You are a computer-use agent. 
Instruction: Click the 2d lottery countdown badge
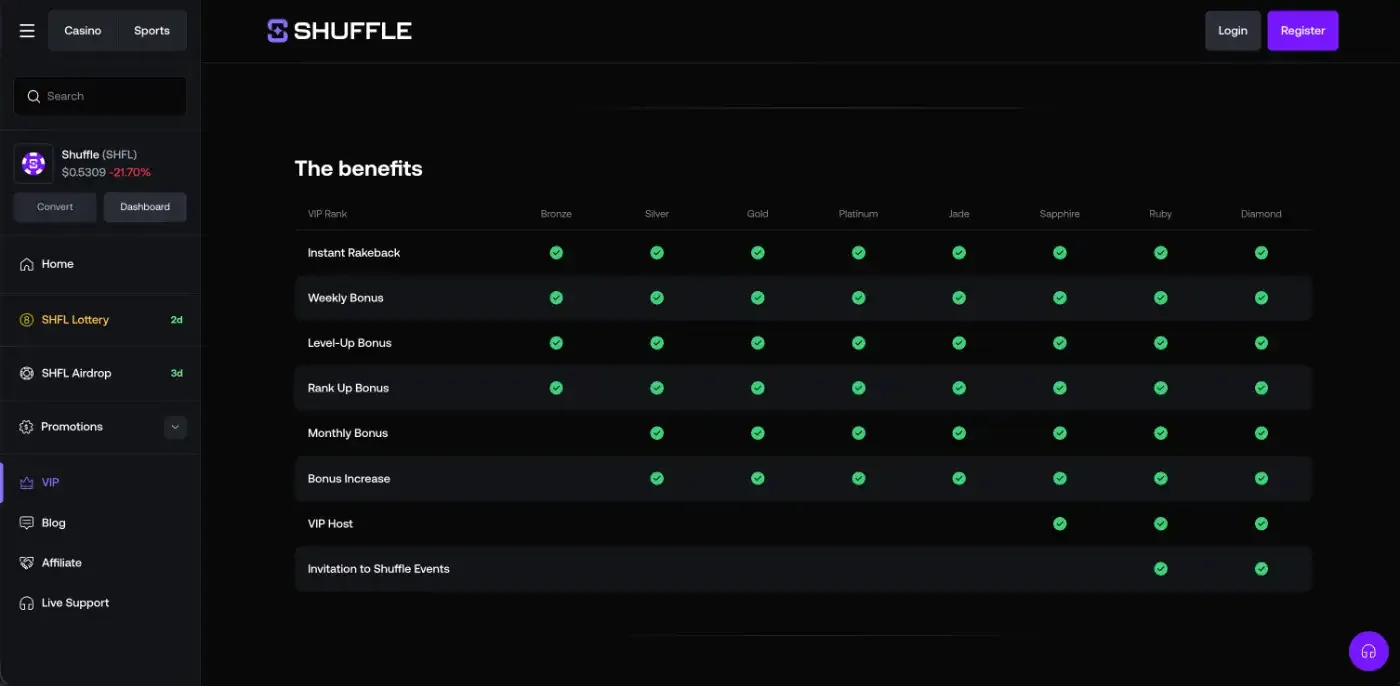click(176, 320)
